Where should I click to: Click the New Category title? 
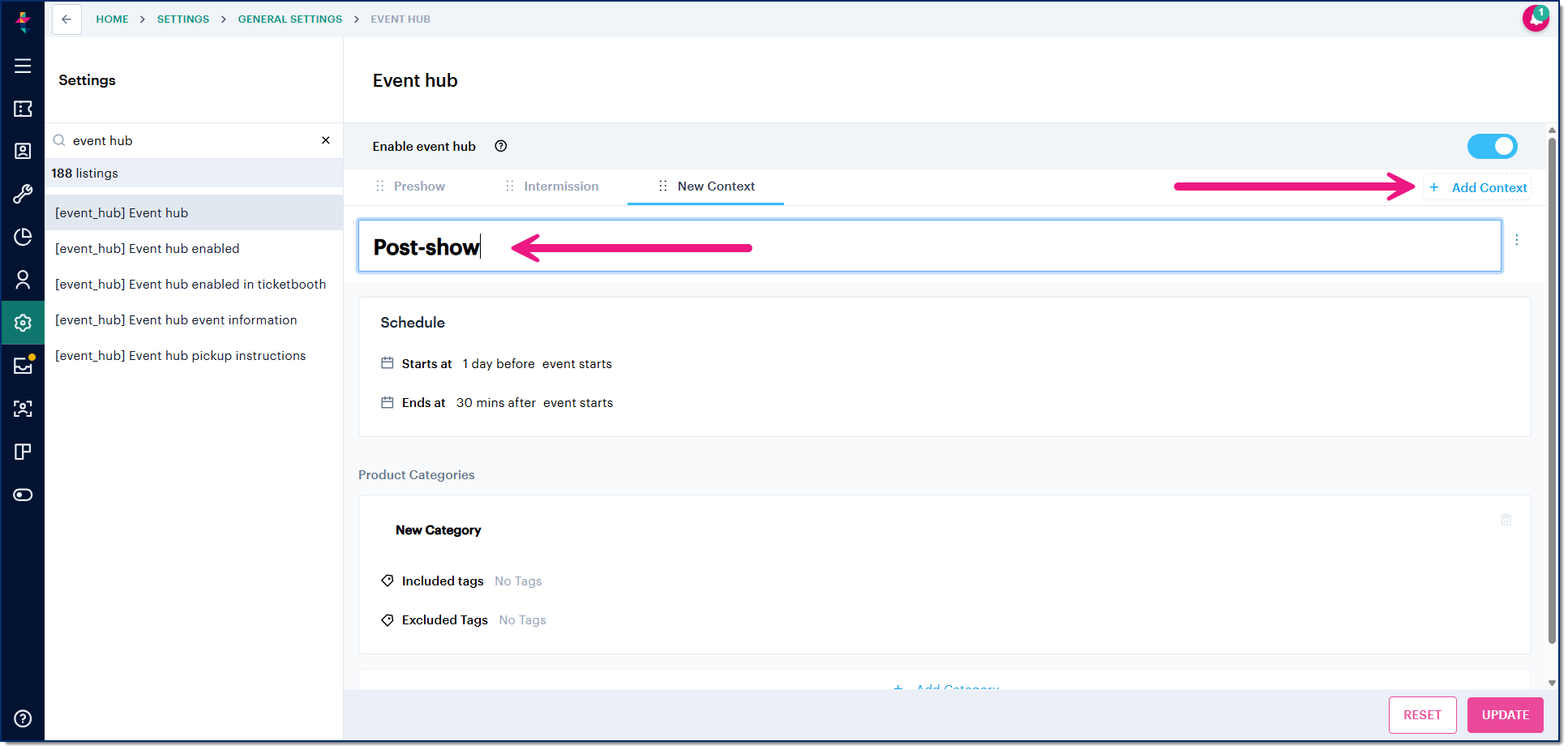coord(439,529)
